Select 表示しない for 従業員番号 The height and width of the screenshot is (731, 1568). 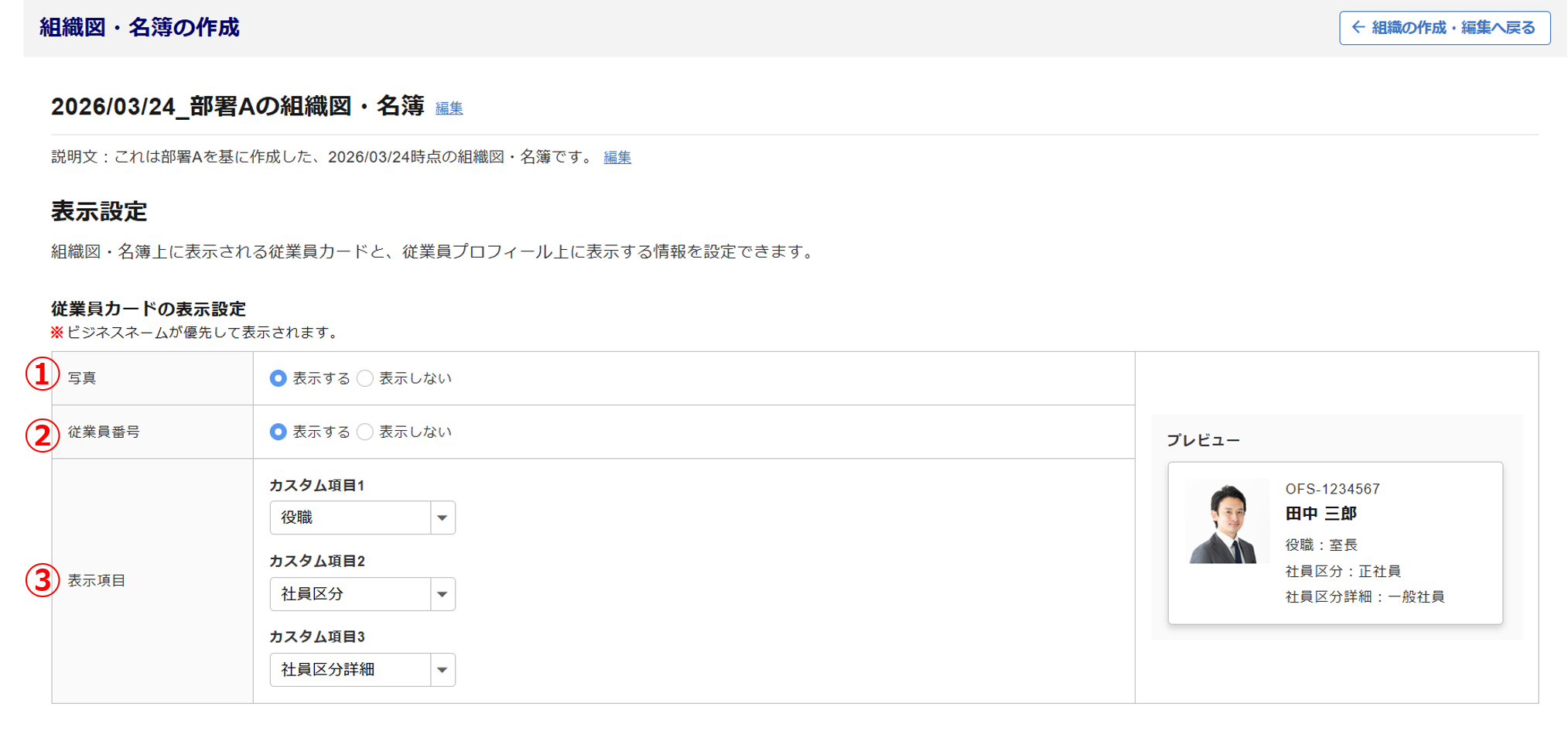365,432
